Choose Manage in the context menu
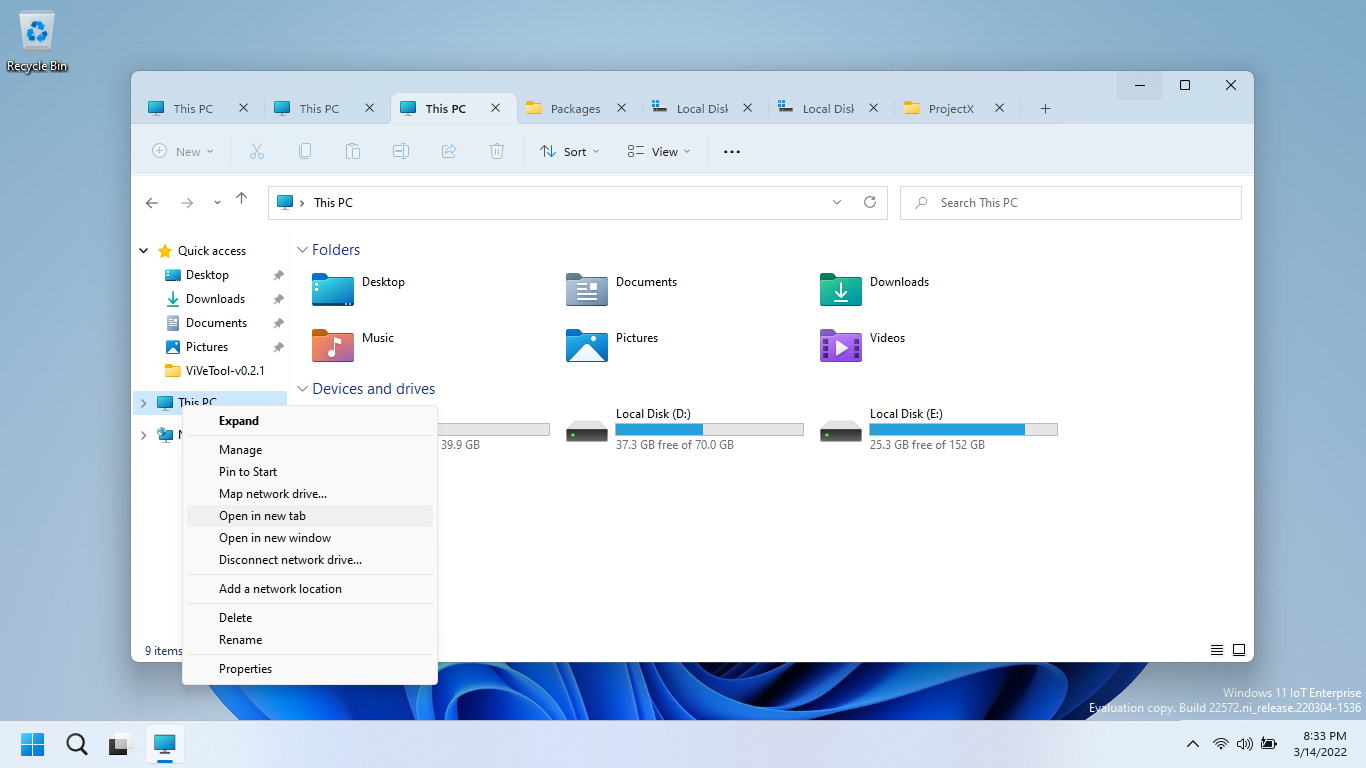 tap(310, 450)
